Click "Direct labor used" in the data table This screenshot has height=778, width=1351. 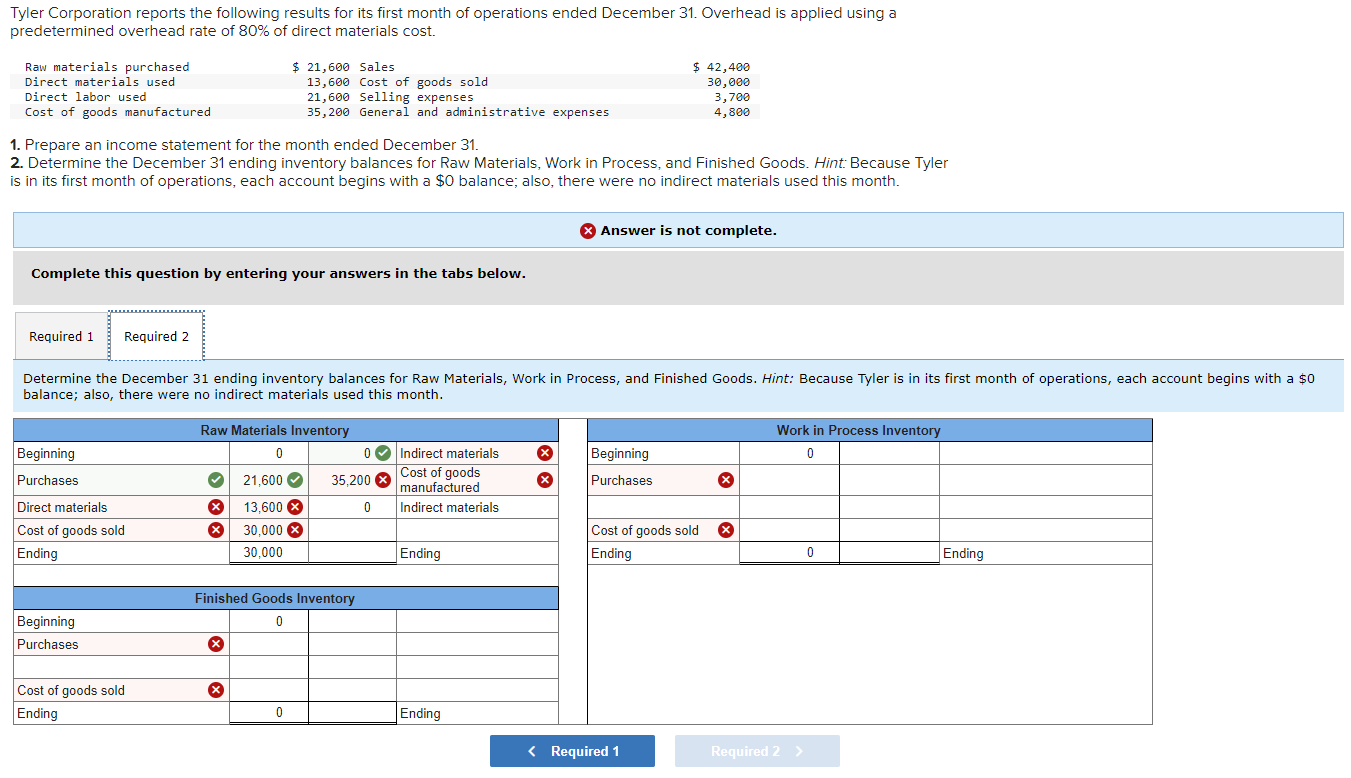[x=86, y=97]
